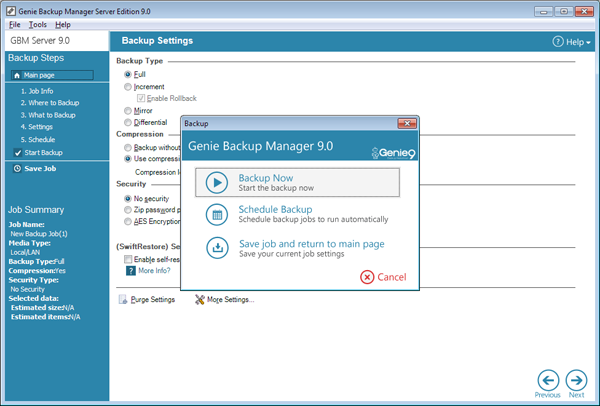Screen dimensions: 600x406
Task: Close the Backup dialog
Action: click(407, 123)
